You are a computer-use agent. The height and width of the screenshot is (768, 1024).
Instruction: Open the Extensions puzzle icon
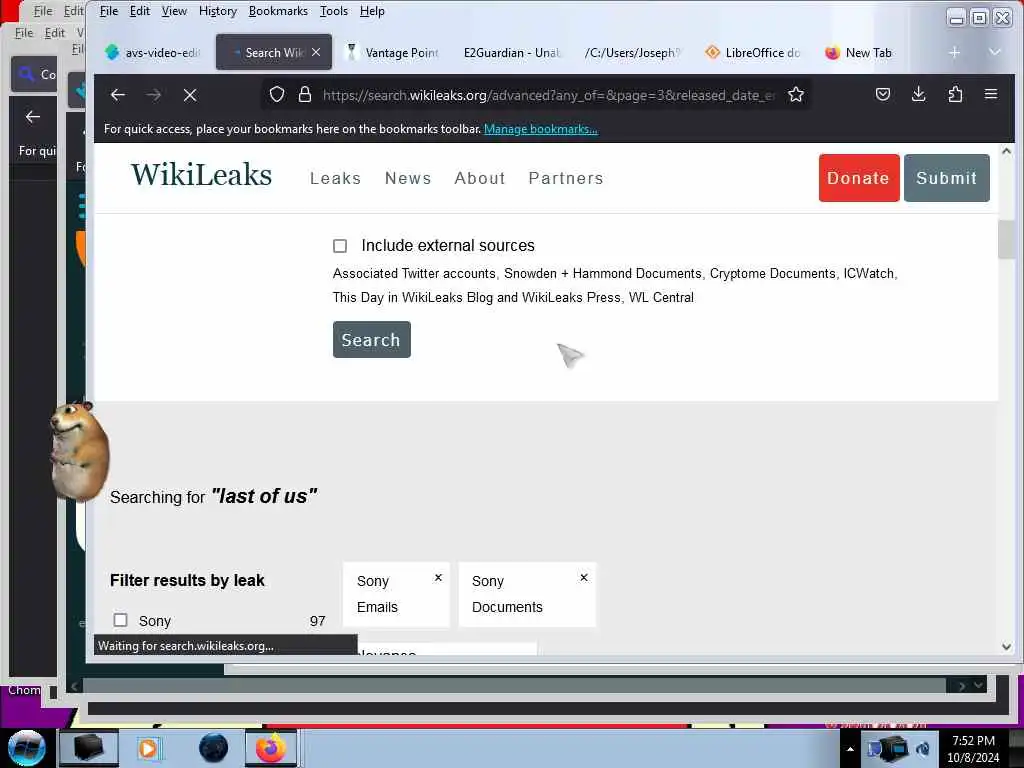click(x=955, y=95)
